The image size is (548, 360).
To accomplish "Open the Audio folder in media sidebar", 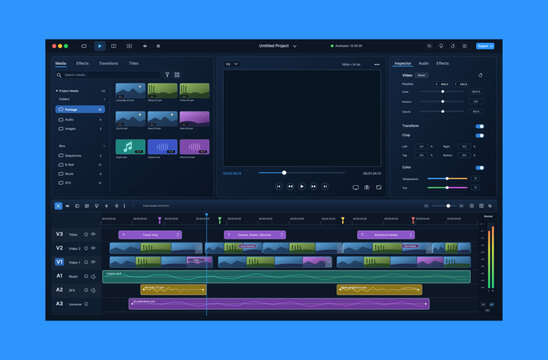I will coord(80,120).
